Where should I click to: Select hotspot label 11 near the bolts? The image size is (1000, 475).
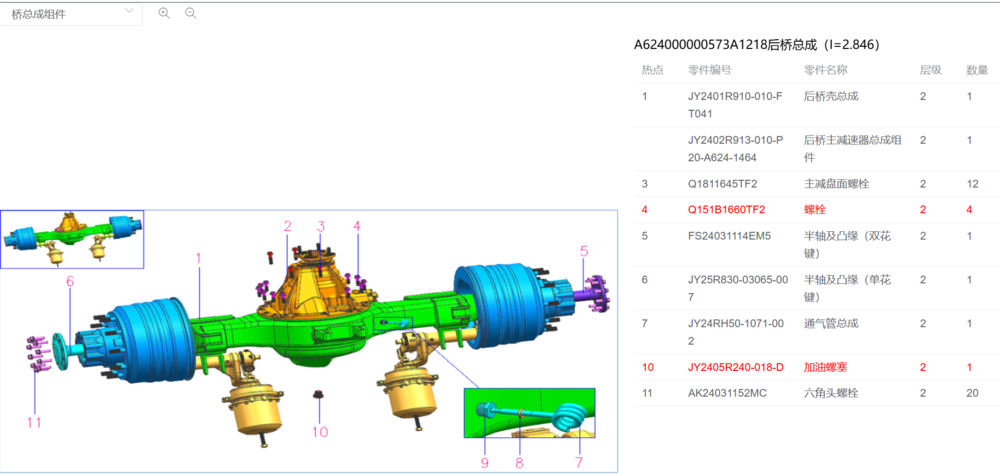pos(34,422)
